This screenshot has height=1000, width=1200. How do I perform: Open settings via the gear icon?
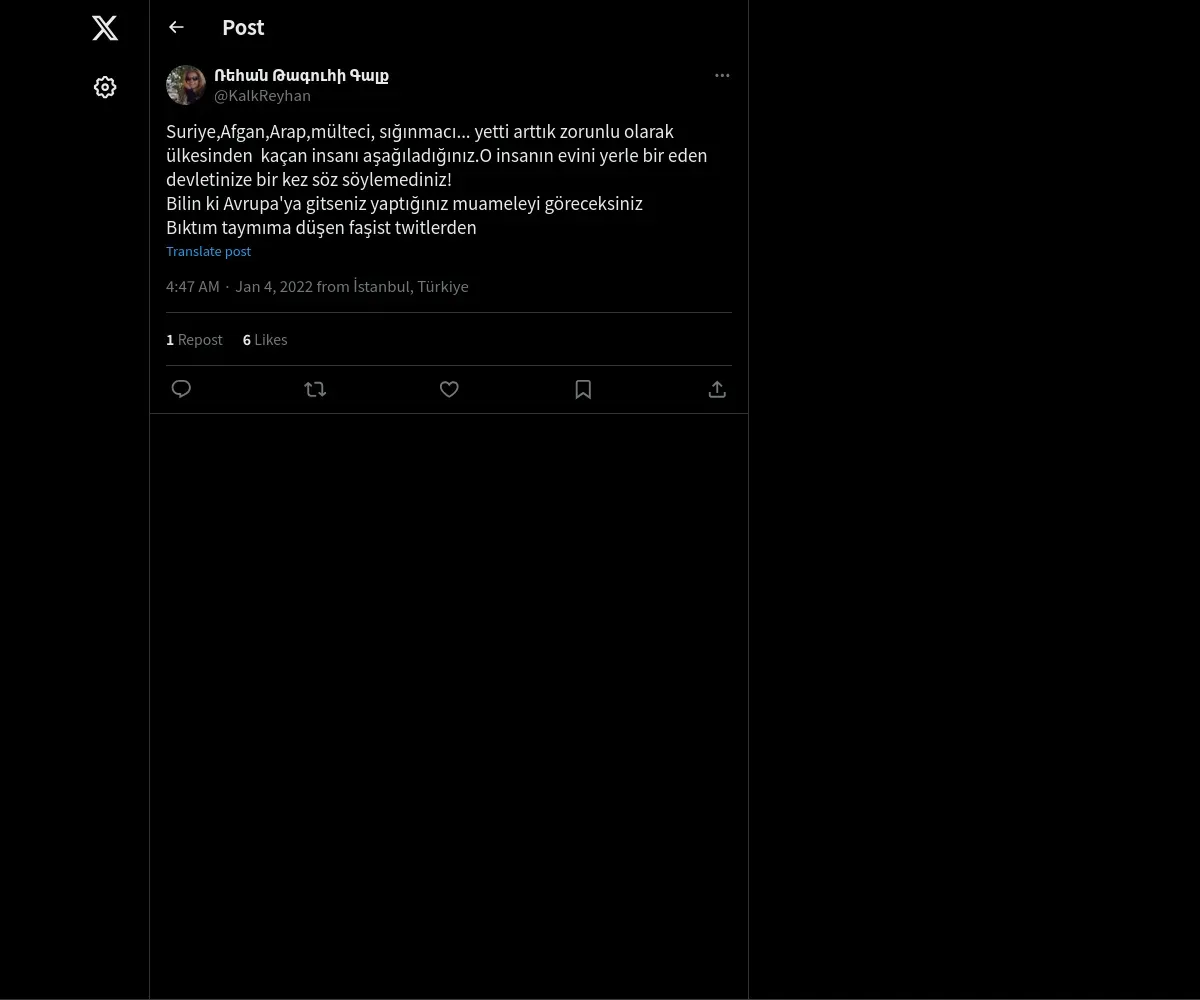click(105, 88)
